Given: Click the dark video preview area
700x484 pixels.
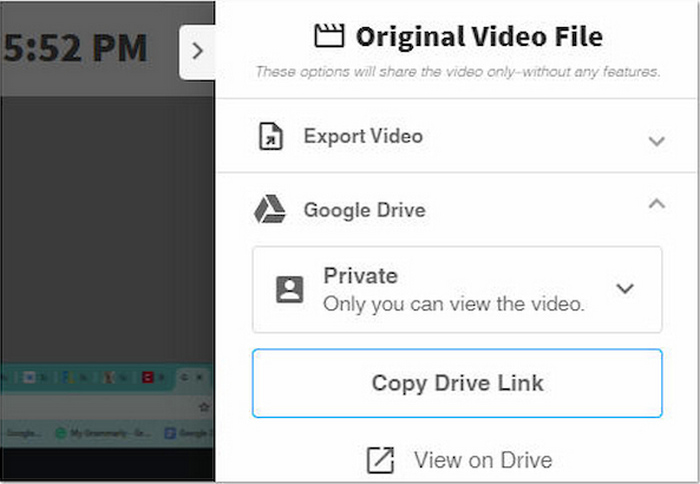Looking at the screenshot, I should tap(100, 220).
